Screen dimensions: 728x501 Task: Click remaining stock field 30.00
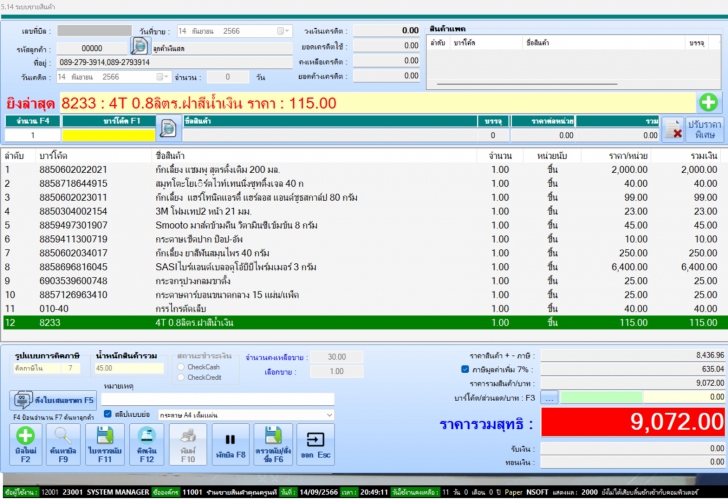pyautogui.click(x=337, y=357)
